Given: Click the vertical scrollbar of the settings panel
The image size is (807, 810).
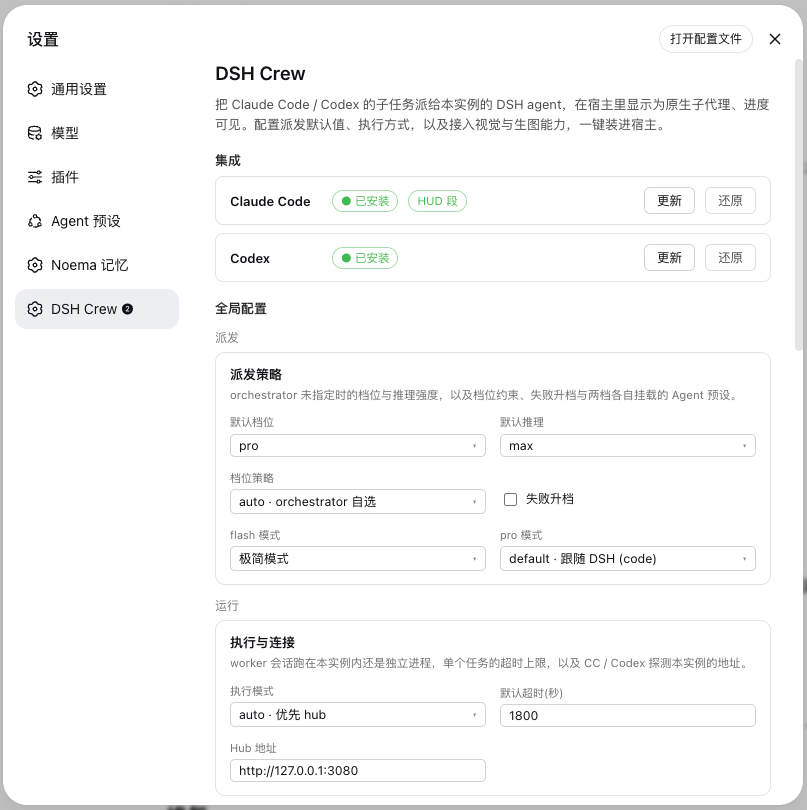Looking at the screenshot, I should (798, 205).
